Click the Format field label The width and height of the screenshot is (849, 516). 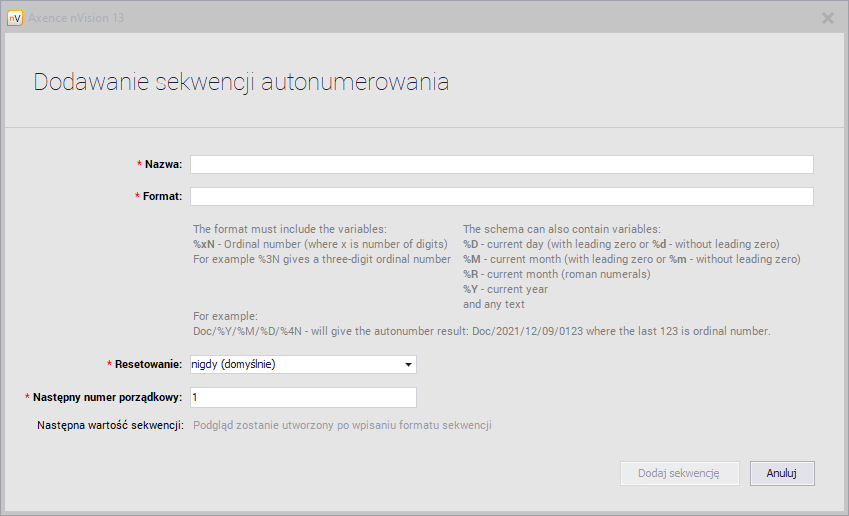coord(162,196)
